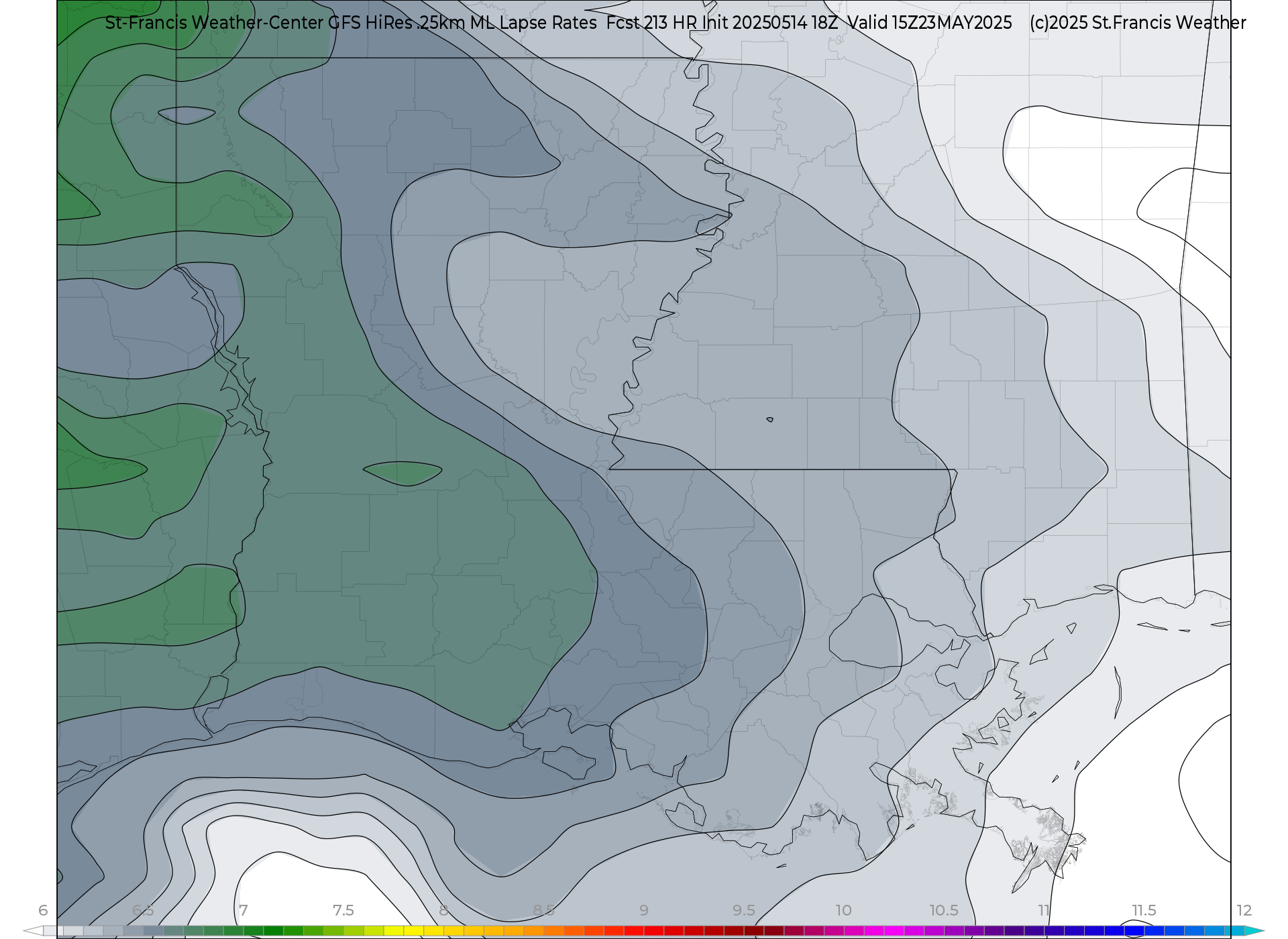Click the colorbar label '7.5'
The image size is (1288, 939).
coord(343,910)
